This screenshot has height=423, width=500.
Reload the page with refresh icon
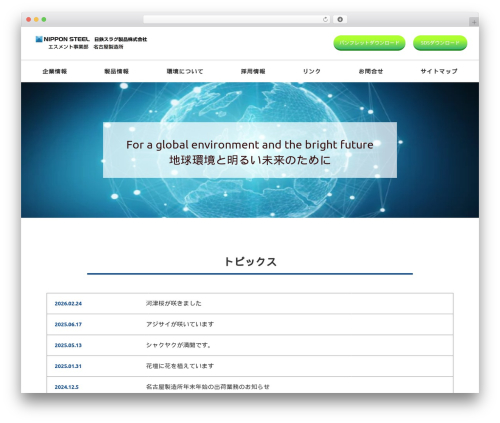coord(325,20)
